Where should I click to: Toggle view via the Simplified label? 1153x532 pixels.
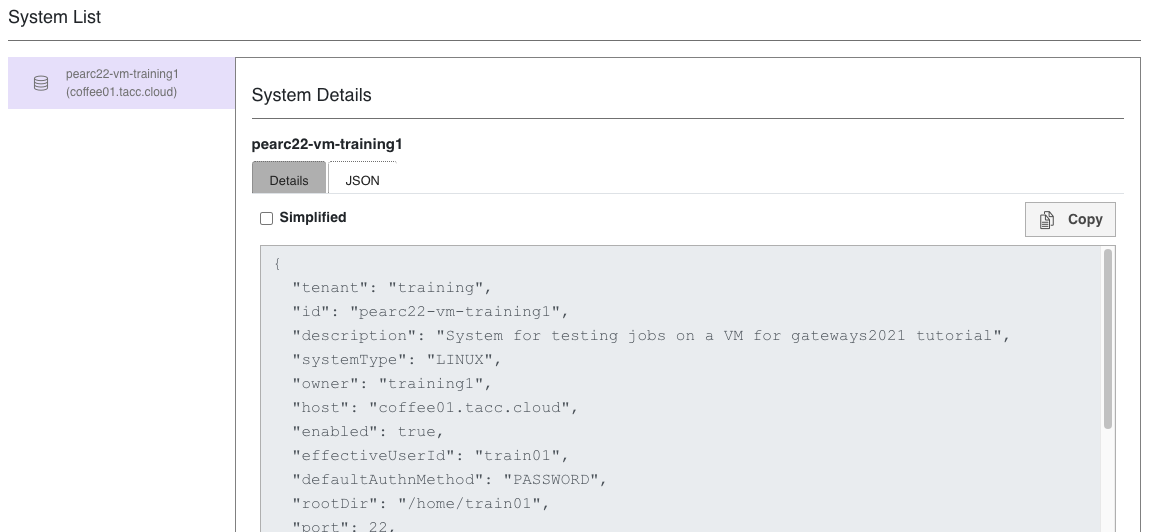click(313, 218)
